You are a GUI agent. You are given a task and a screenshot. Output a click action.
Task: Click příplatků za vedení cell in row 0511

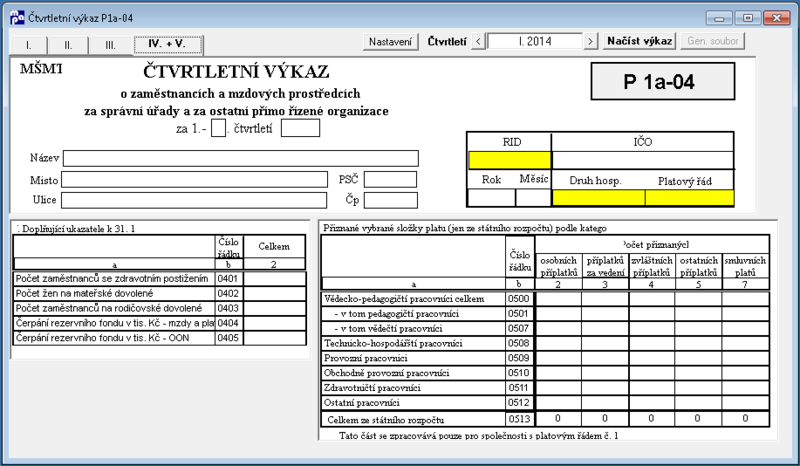pos(605,387)
